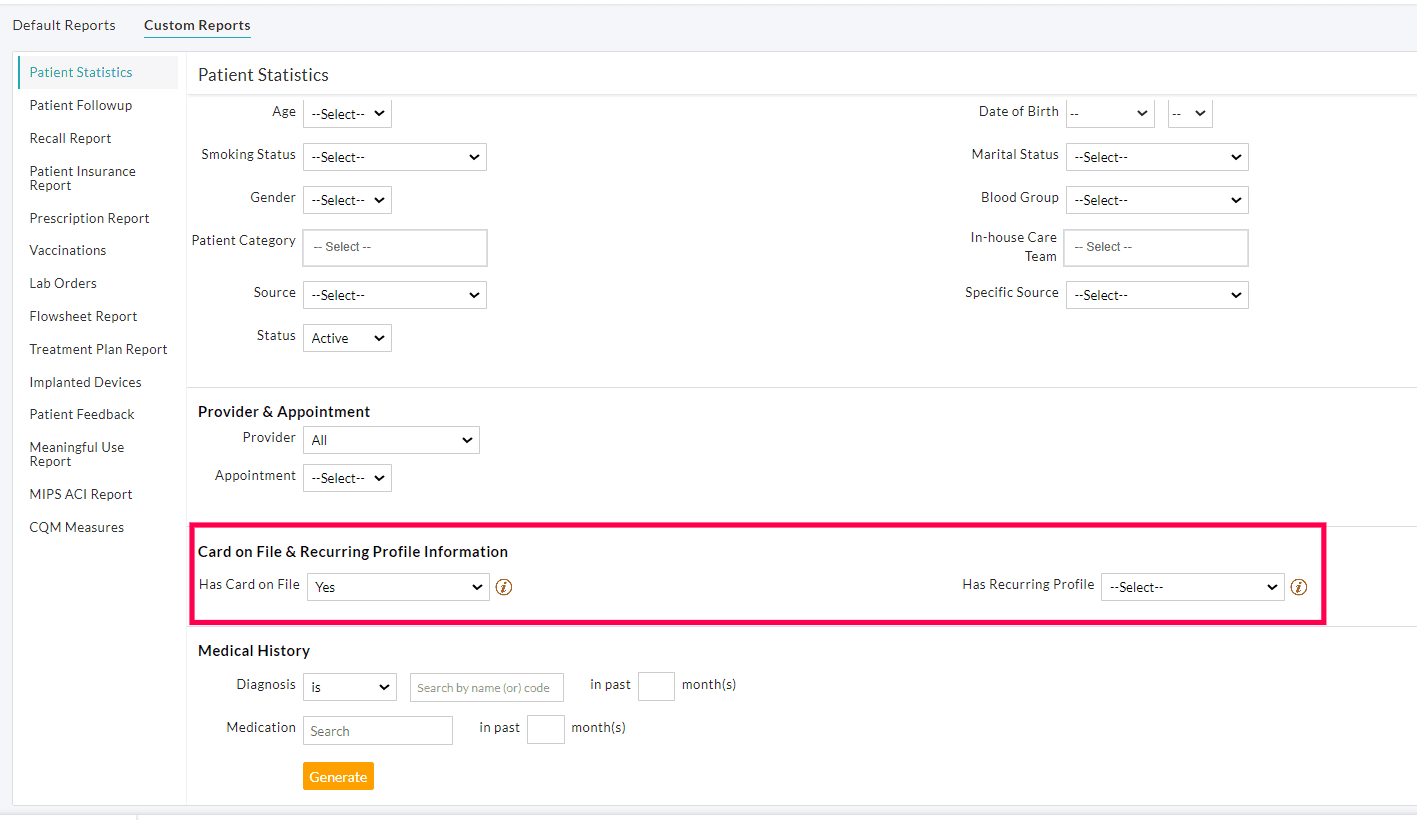Open the Vaccinations report
Screen dimensions: 1417x820
(x=67, y=250)
